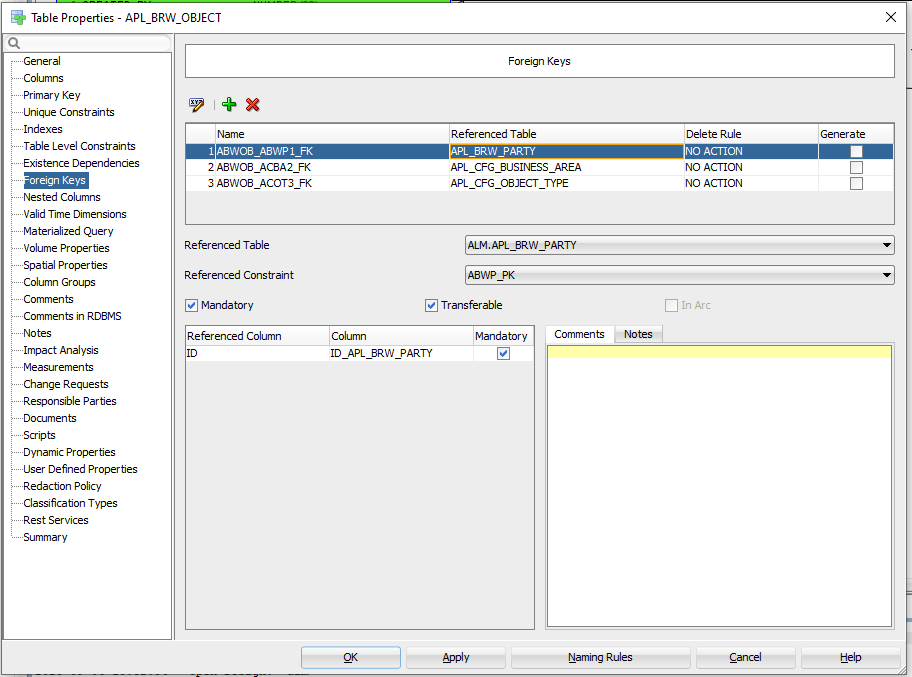Screen dimensions: 912x677
Task: Toggle the Mandatory checkbox for foreign key
Action: coord(192,305)
